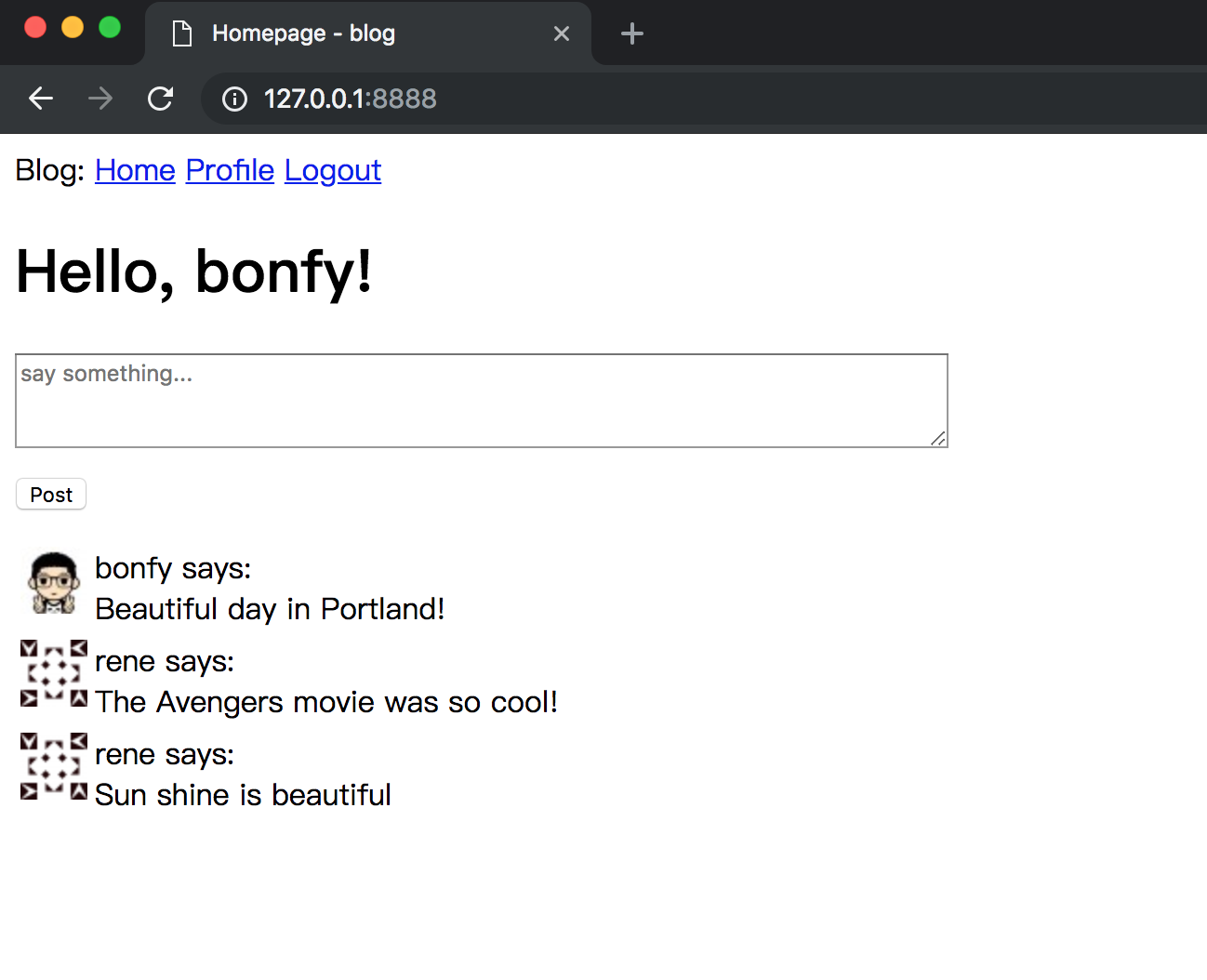Image resolution: width=1207 pixels, height=980 pixels.
Task: Close the Homepage - blog tab
Action: click(562, 34)
